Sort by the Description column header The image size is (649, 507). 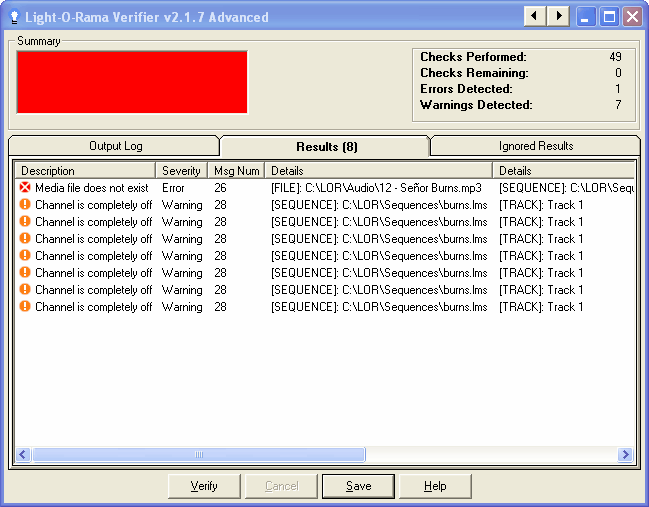tap(85, 171)
